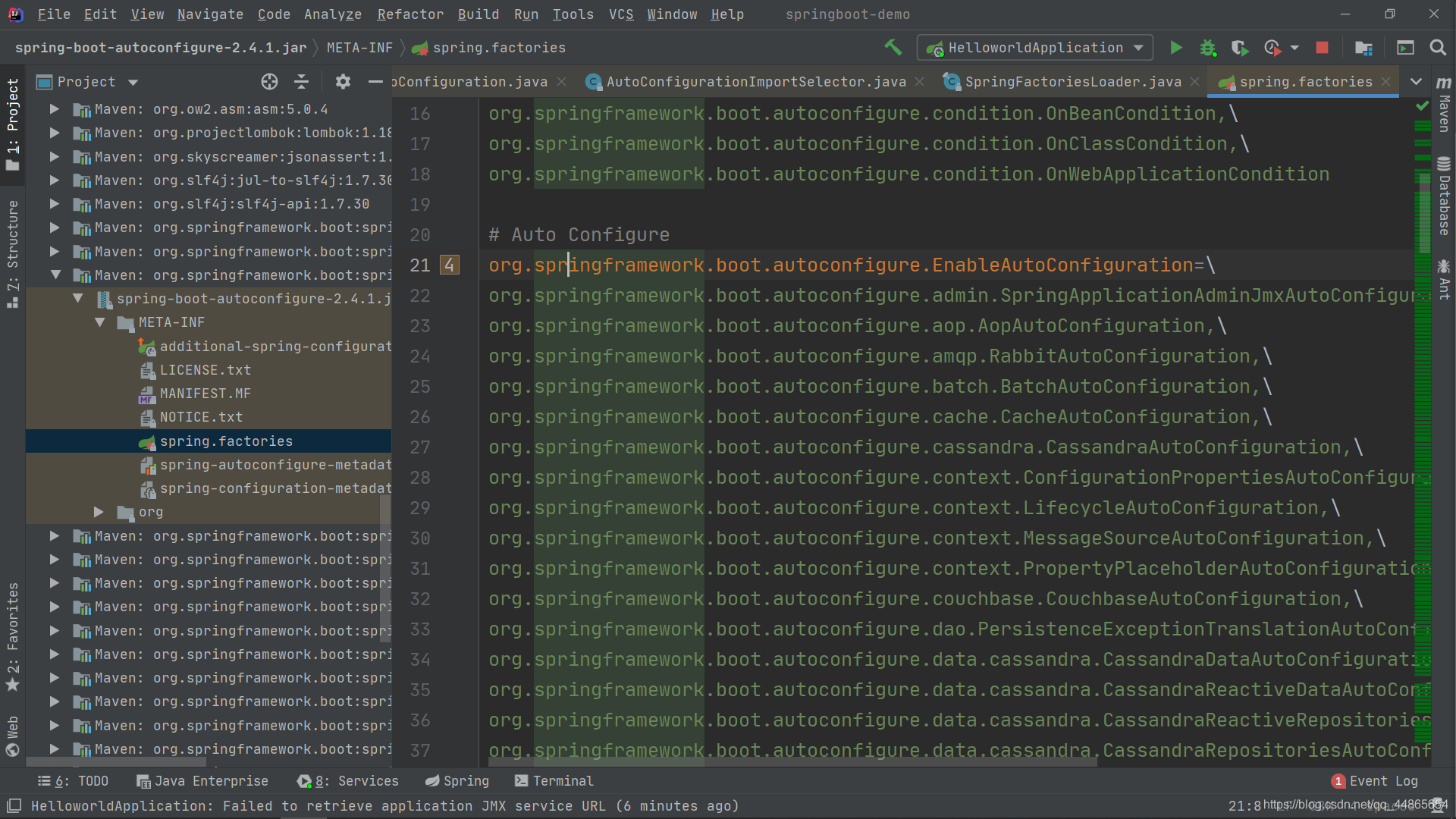Show the hidden editor tabs list
This screenshot has width=1456, height=819.
[1416, 82]
